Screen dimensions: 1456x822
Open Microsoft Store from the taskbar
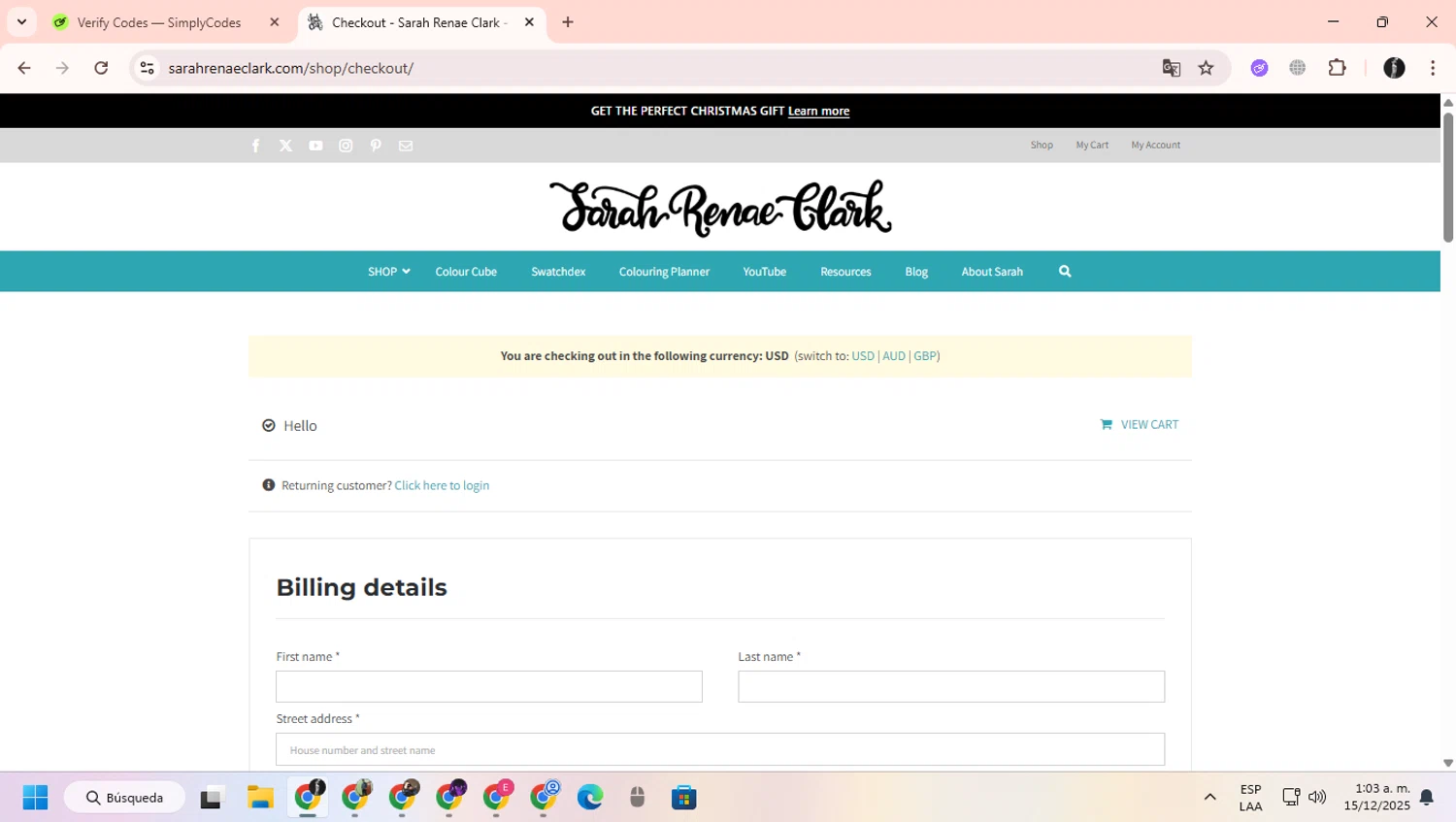click(684, 798)
